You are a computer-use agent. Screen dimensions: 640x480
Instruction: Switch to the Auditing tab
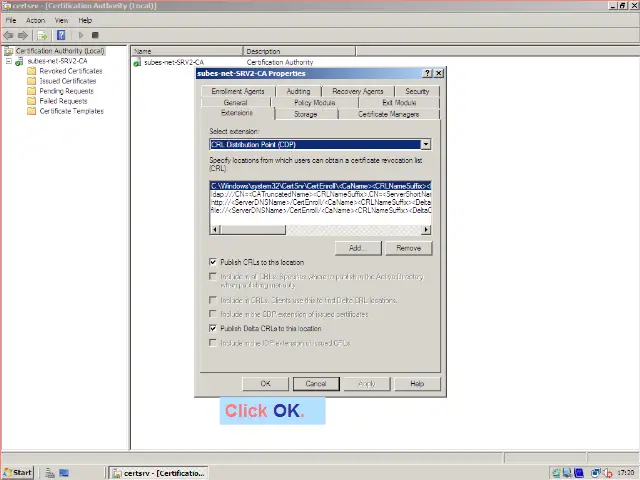298,91
